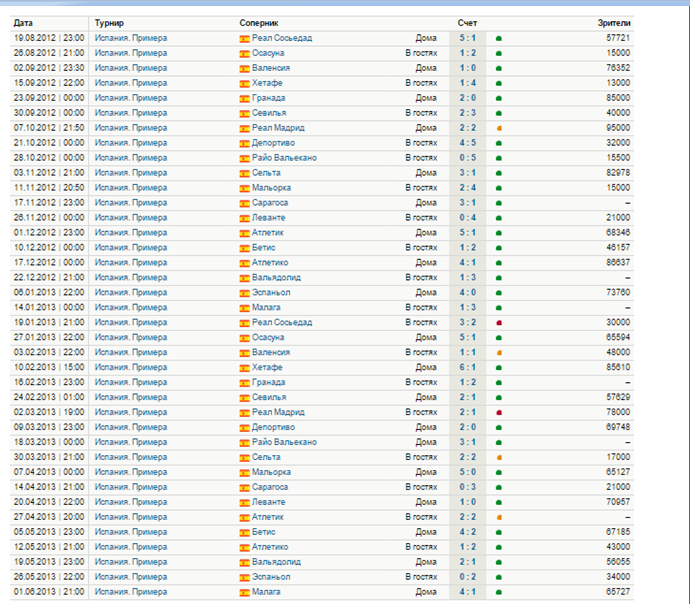690x604 pixels.
Task: Click the green dot in the 01.06.2013 Малага row
Action: pos(499,592)
